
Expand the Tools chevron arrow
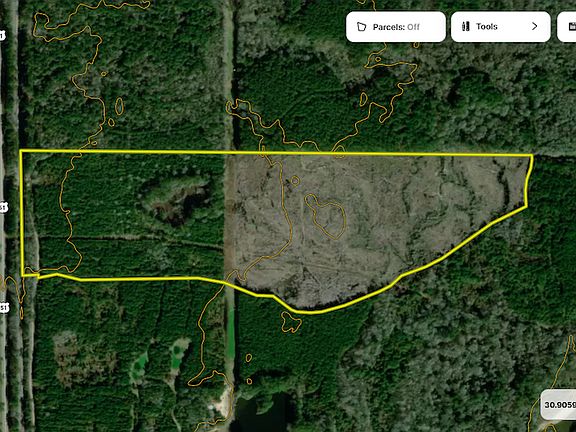[534, 26]
